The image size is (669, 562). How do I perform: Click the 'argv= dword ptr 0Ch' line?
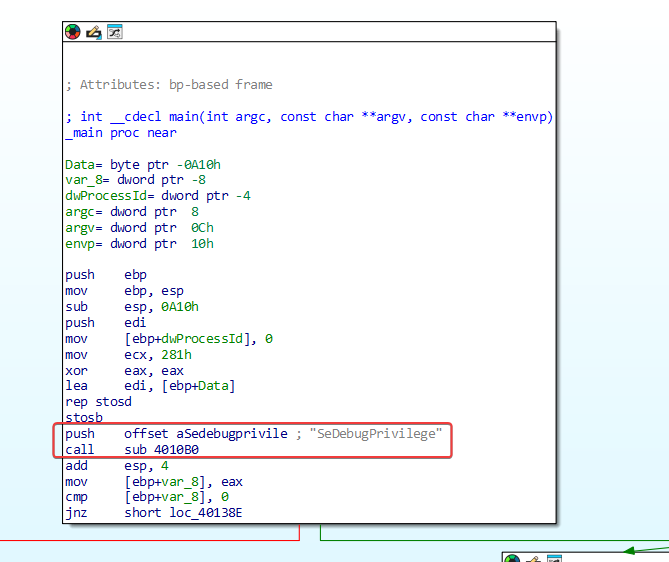(139, 228)
